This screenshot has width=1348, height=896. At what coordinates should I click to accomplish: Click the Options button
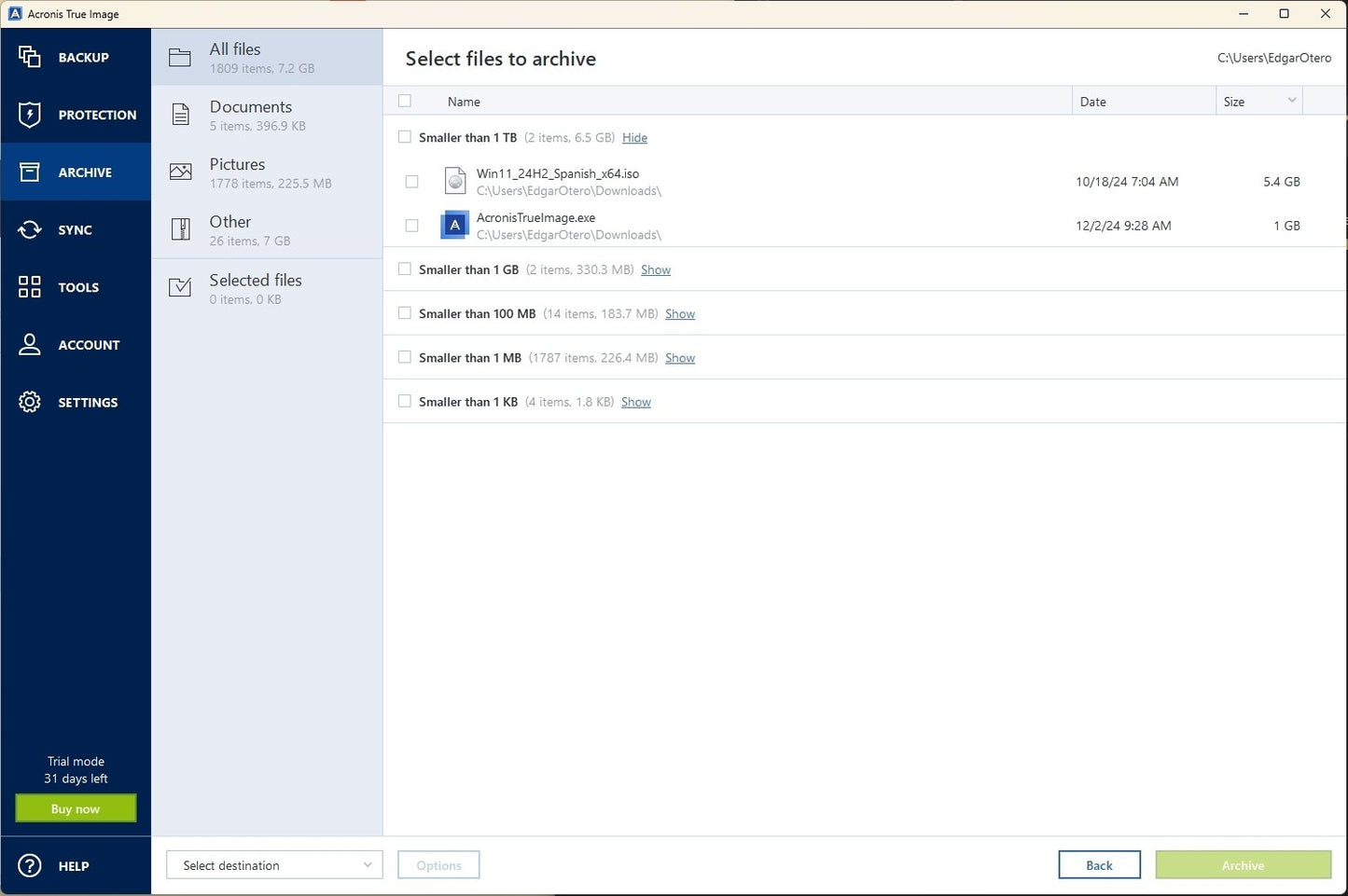438,865
